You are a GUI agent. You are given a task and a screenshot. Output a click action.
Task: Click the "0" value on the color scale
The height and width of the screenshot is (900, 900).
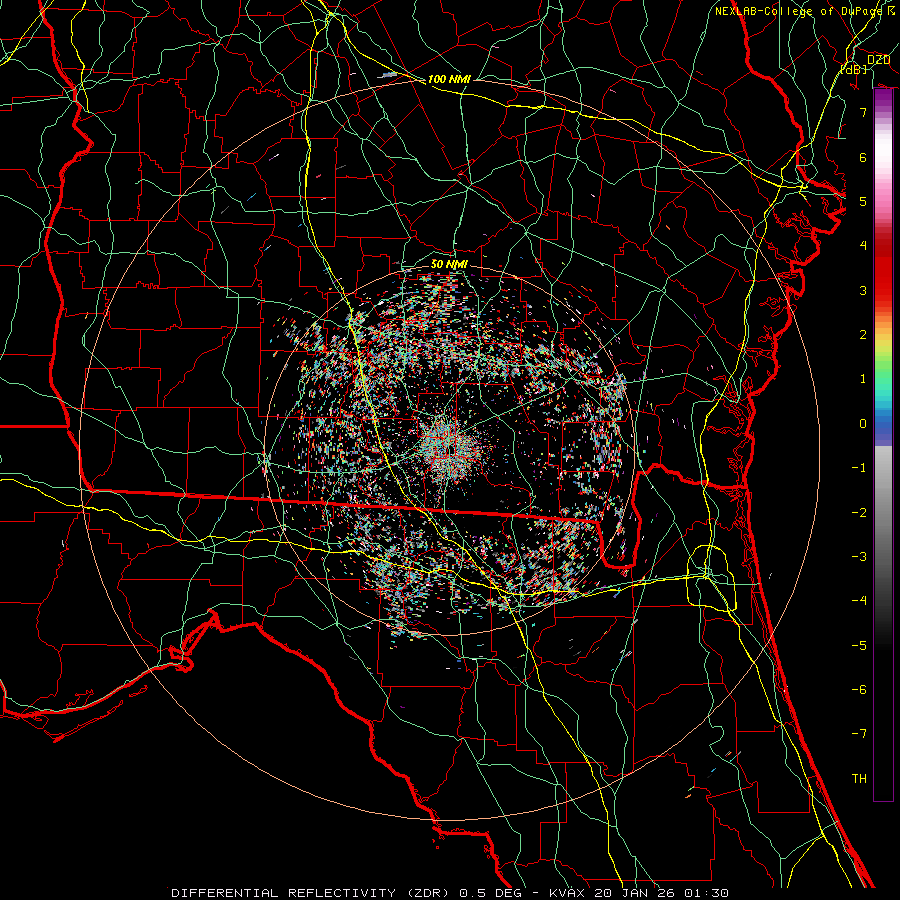863,424
